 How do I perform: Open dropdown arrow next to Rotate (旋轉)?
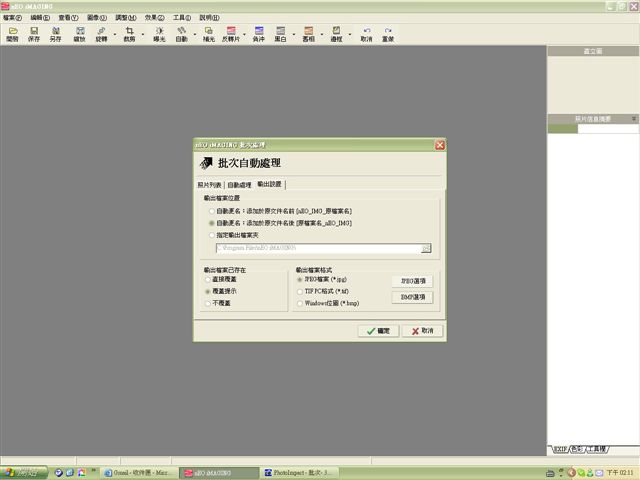click(115, 34)
